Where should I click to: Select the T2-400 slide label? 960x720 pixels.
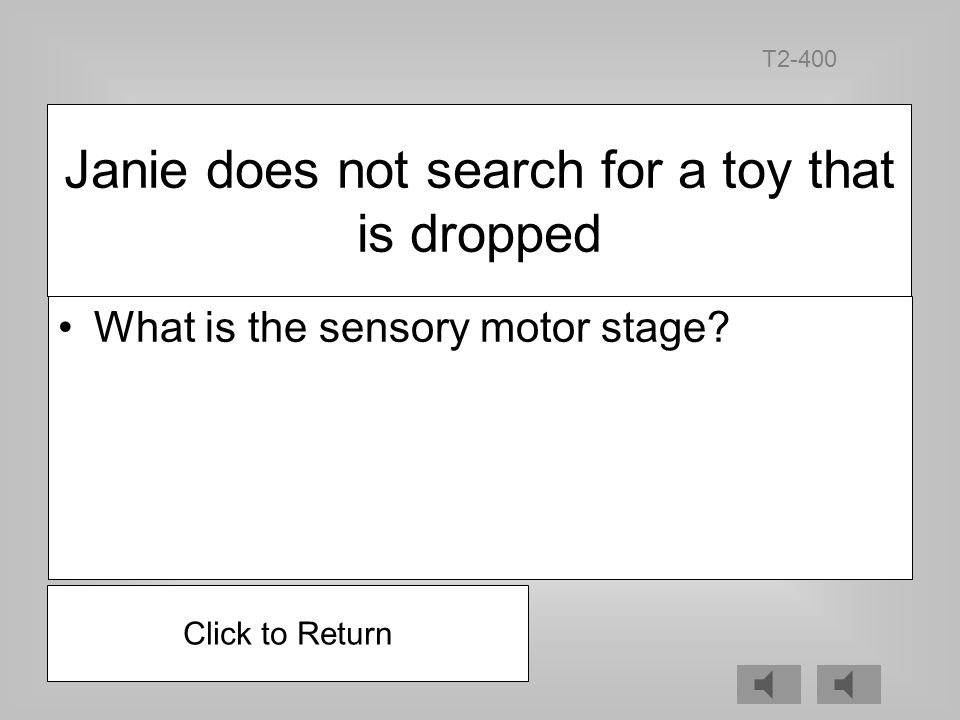click(799, 59)
